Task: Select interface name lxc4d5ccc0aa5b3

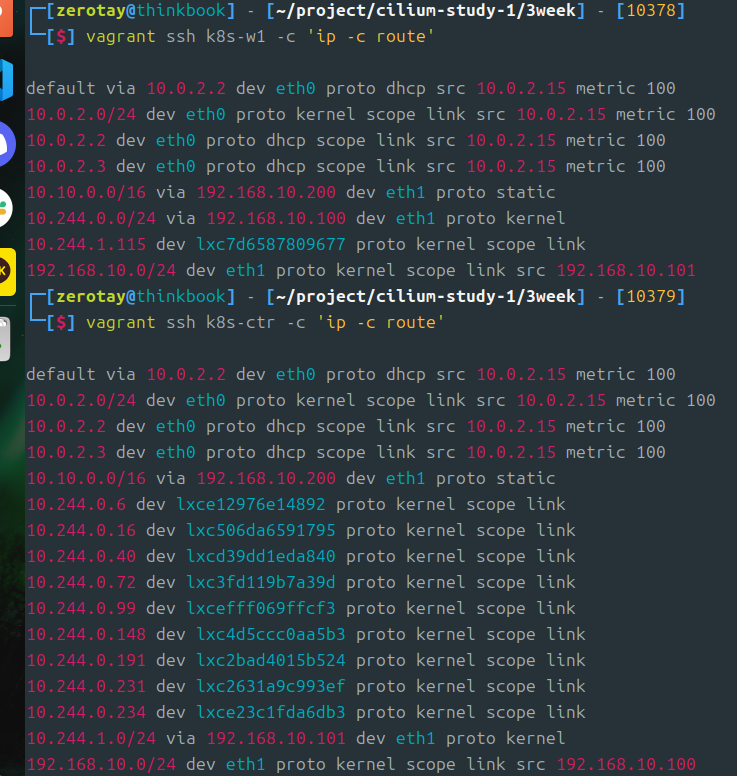Action: pyautogui.click(x=271, y=634)
